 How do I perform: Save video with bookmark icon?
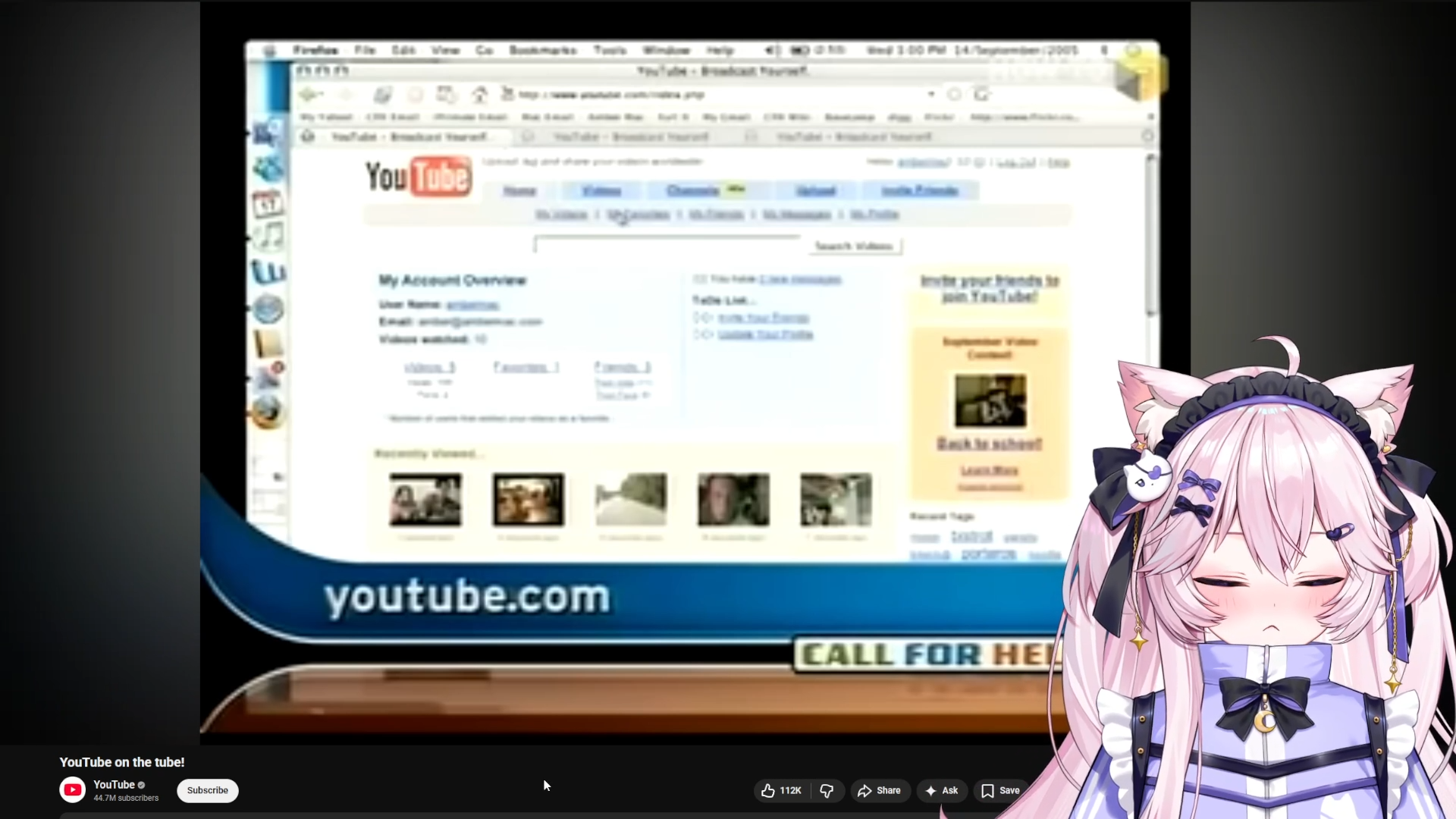1000,790
